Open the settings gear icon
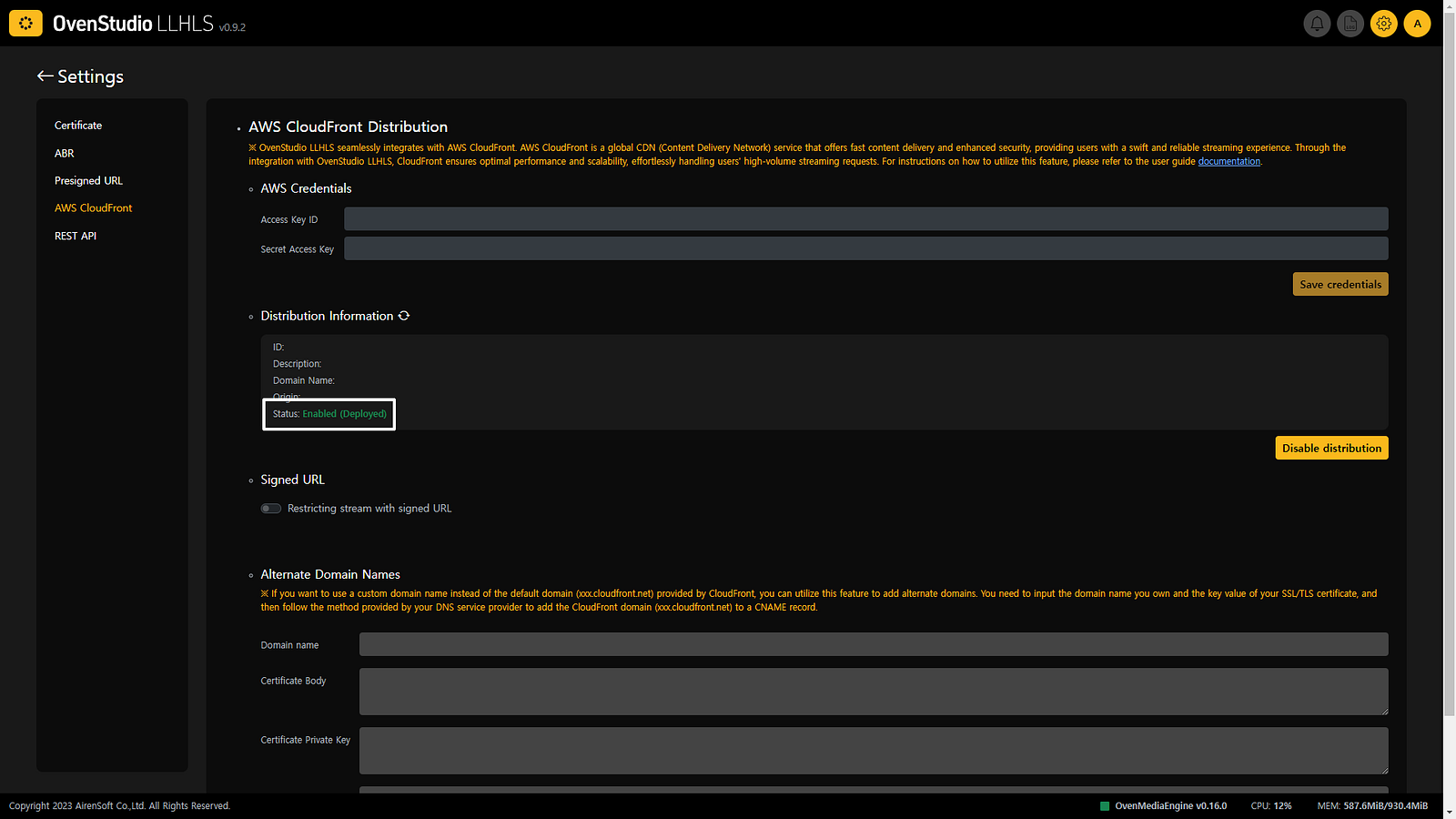 [x=1384, y=24]
